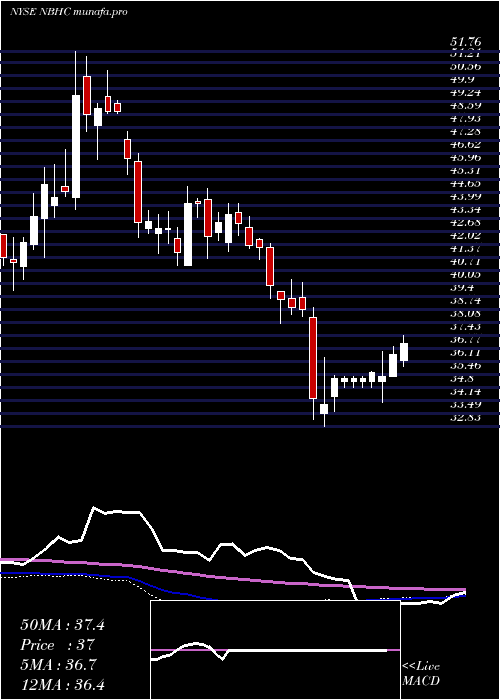Click the 50MA : 37.4 indicator readout
This screenshot has height=700, width=500.
click(62, 625)
